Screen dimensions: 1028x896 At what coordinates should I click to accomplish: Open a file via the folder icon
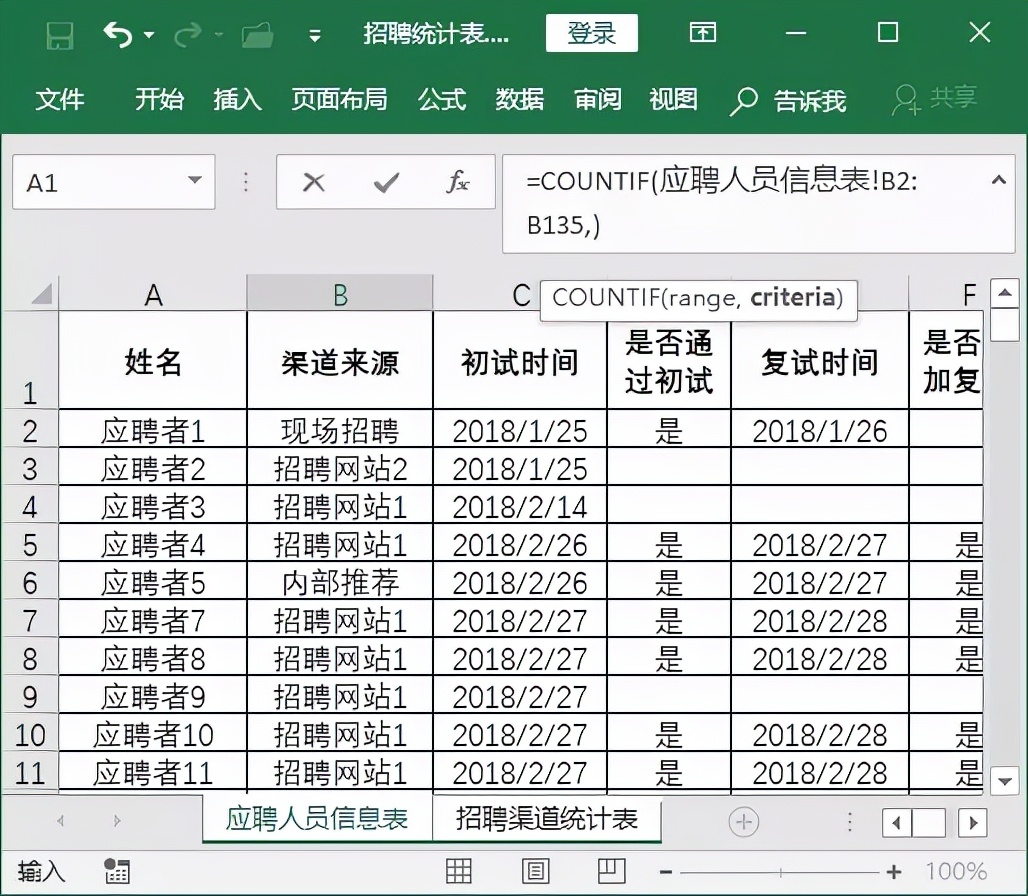tap(256, 33)
